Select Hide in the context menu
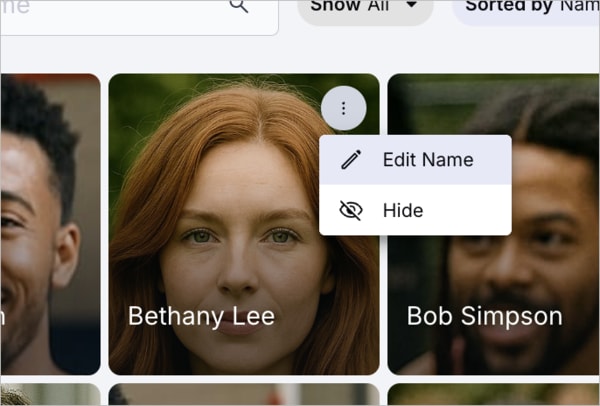This screenshot has width=600, height=406. (415, 210)
